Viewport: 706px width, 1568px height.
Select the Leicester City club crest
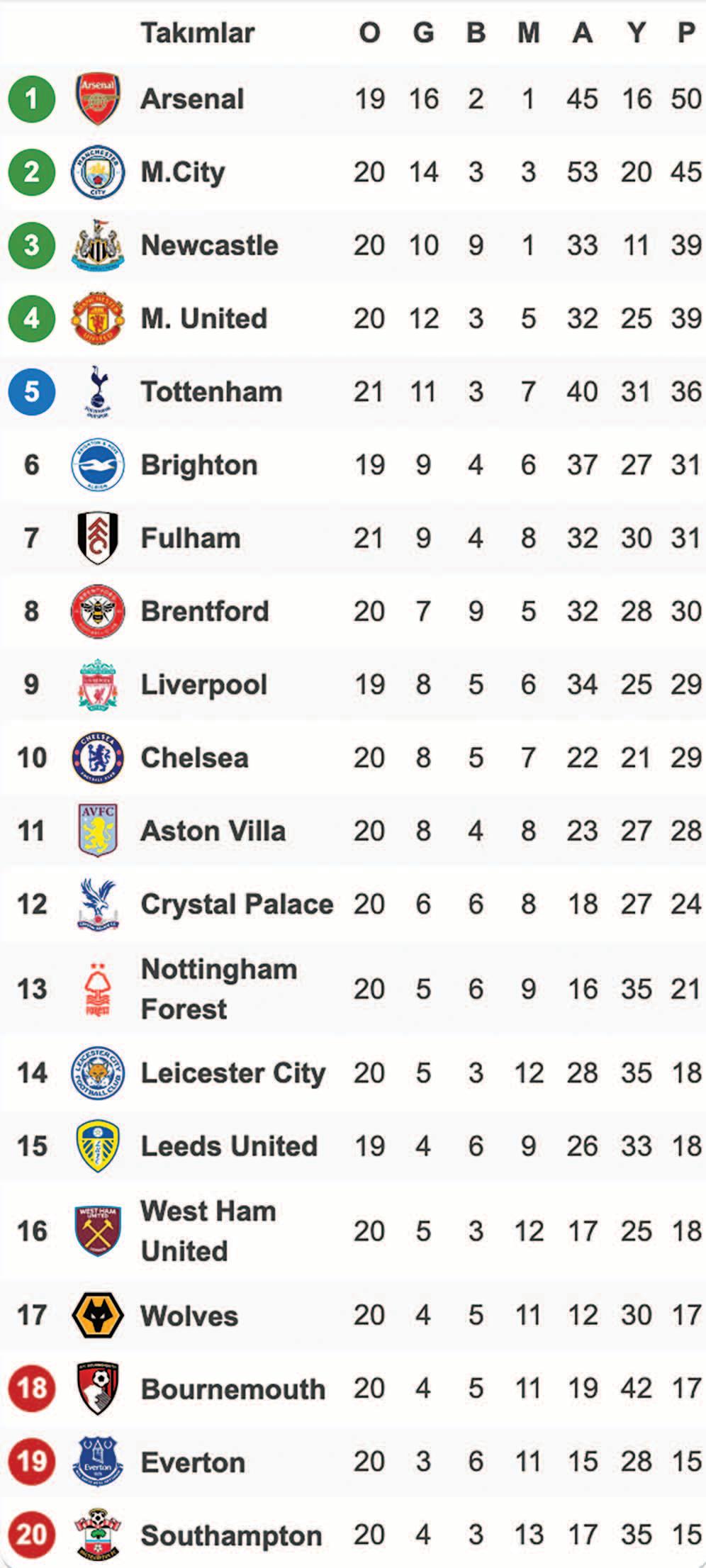click(98, 1073)
